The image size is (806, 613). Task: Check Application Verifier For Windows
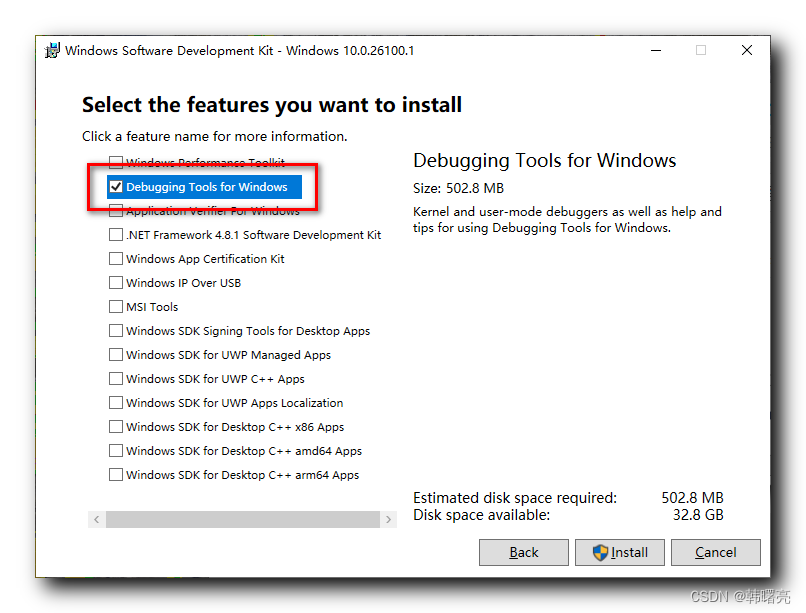click(x=116, y=211)
